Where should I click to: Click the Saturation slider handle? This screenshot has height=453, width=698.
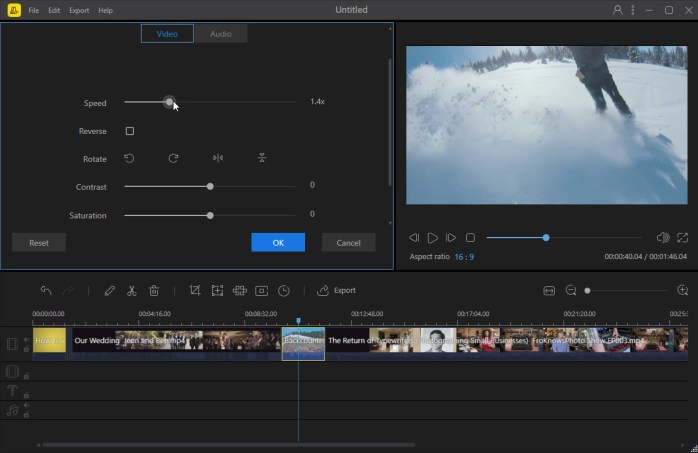(210, 215)
